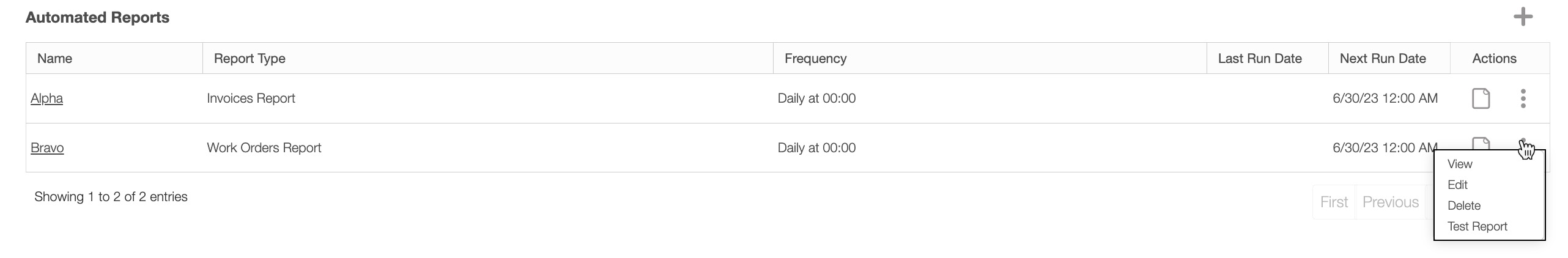The image size is (1568, 258).
Task: Click the Invoices Report cell
Action: coord(251,98)
